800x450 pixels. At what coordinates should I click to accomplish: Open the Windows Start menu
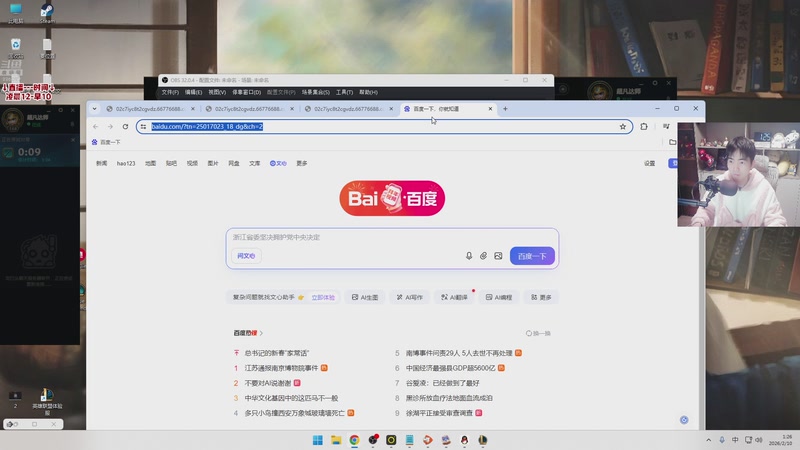click(x=317, y=440)
